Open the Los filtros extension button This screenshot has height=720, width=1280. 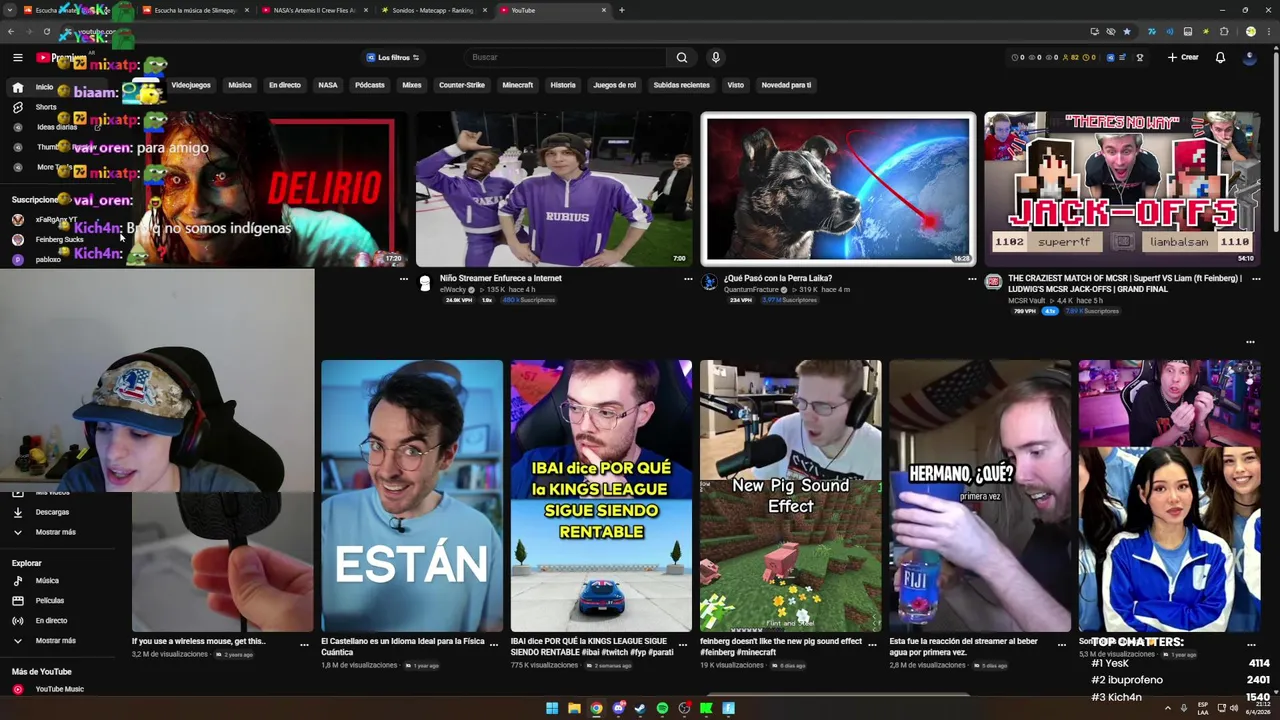click(x=393, y=57)
